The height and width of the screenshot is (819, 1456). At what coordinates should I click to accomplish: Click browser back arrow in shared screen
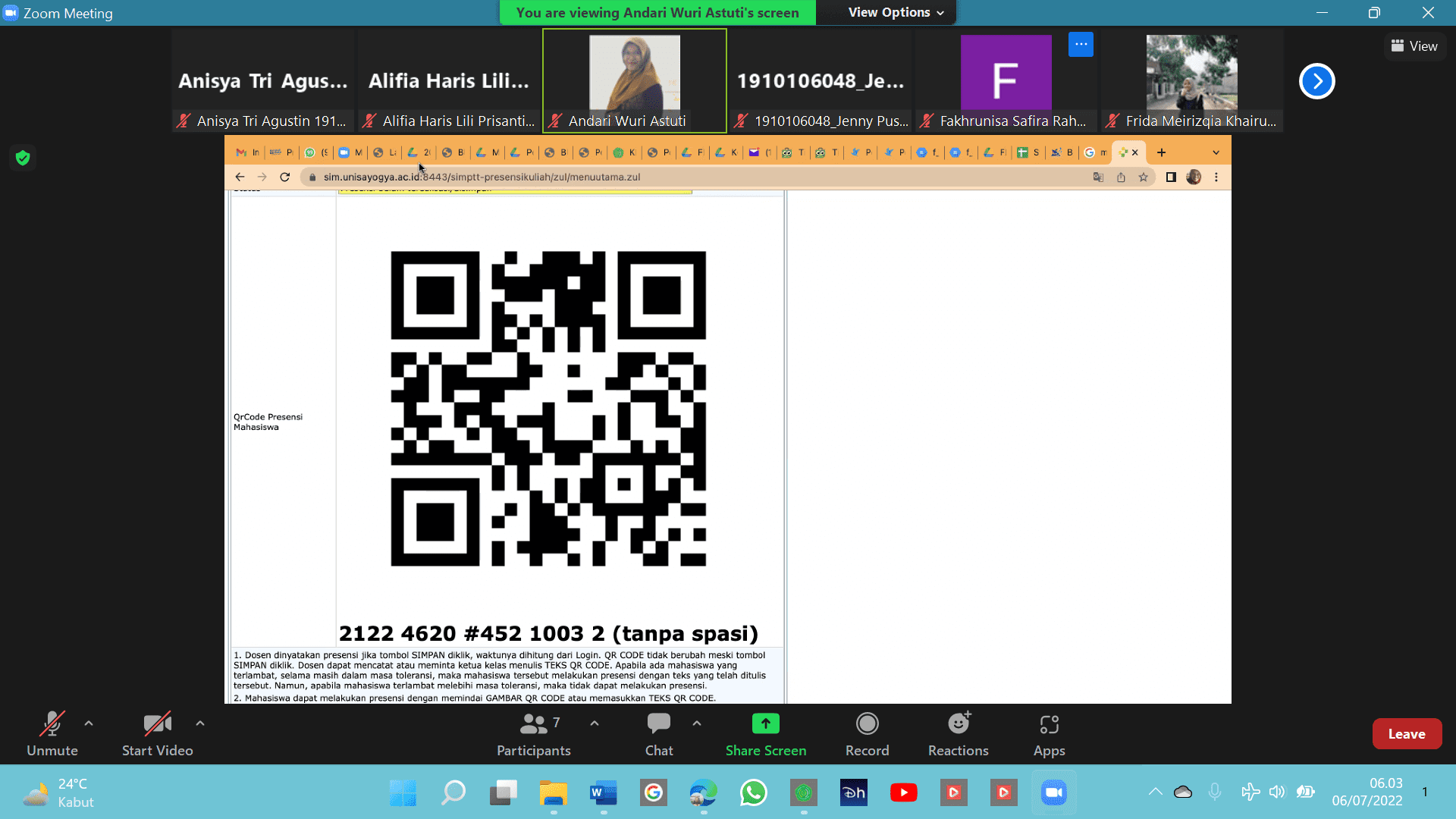pyautogui.click(x=240, y=177)
